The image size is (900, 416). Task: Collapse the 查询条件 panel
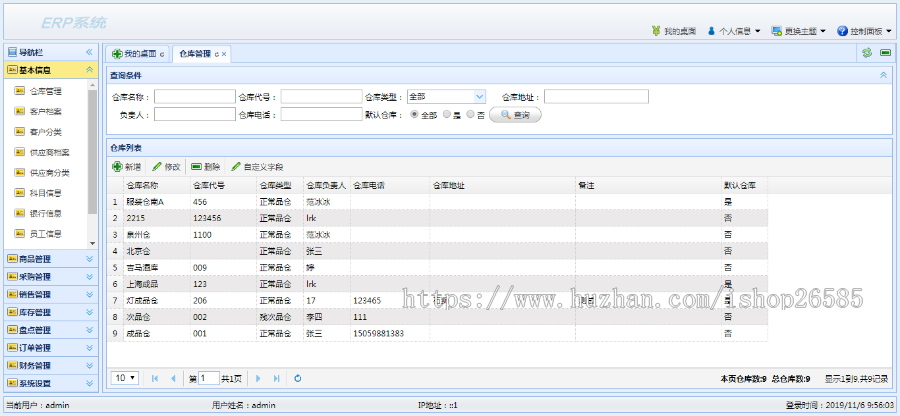click(883, 75)
